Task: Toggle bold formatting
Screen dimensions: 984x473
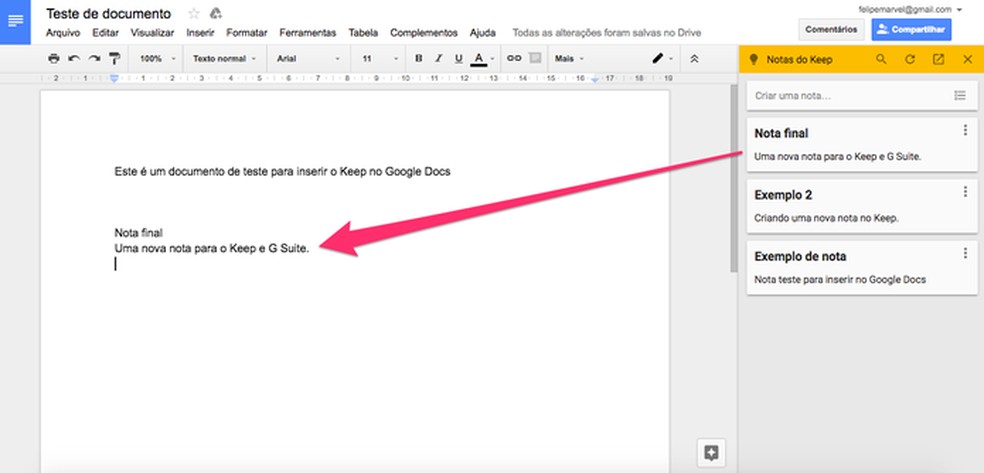Action: [419, 58]
